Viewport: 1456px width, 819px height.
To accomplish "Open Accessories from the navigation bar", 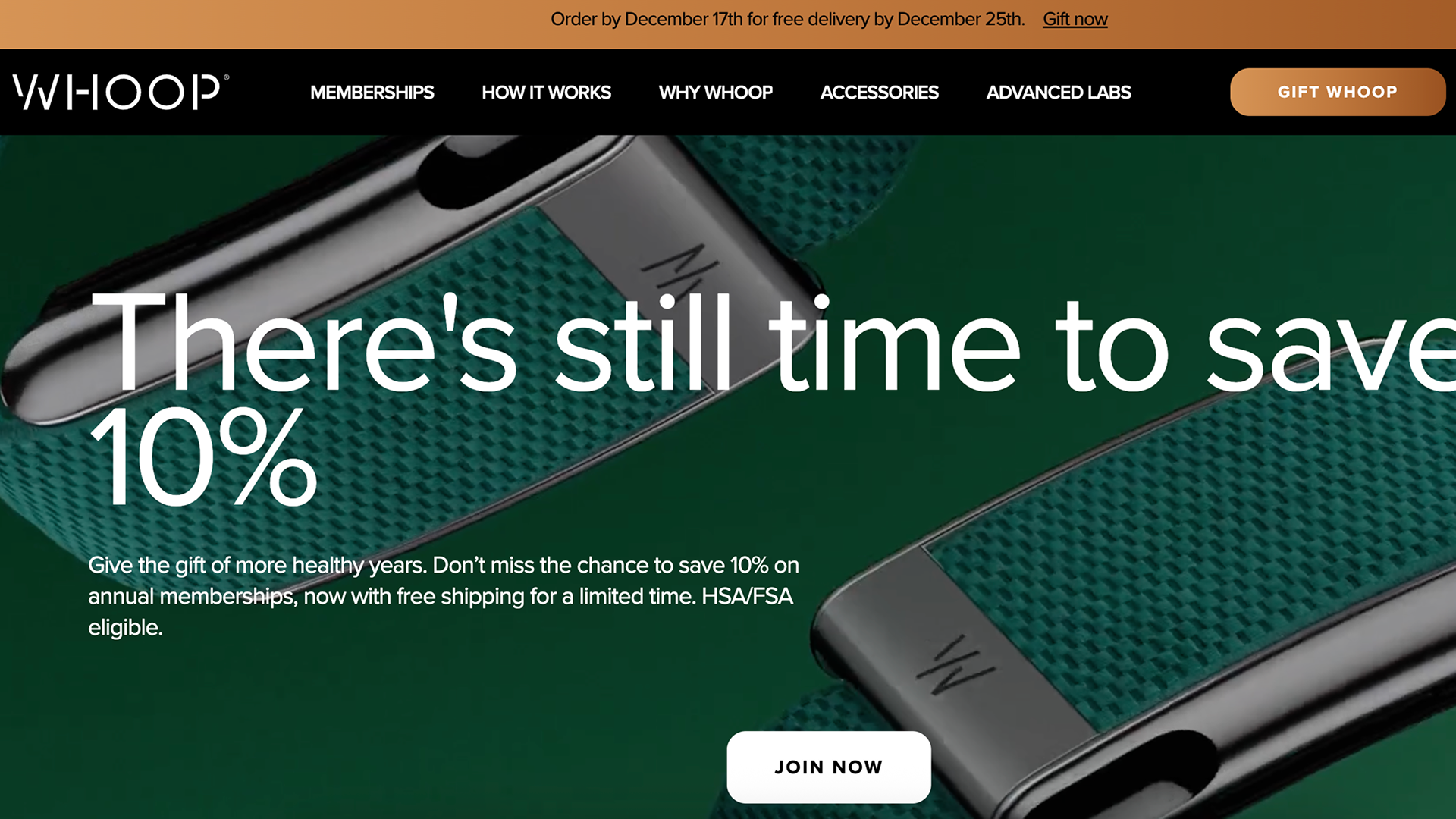I will point(879,93).
